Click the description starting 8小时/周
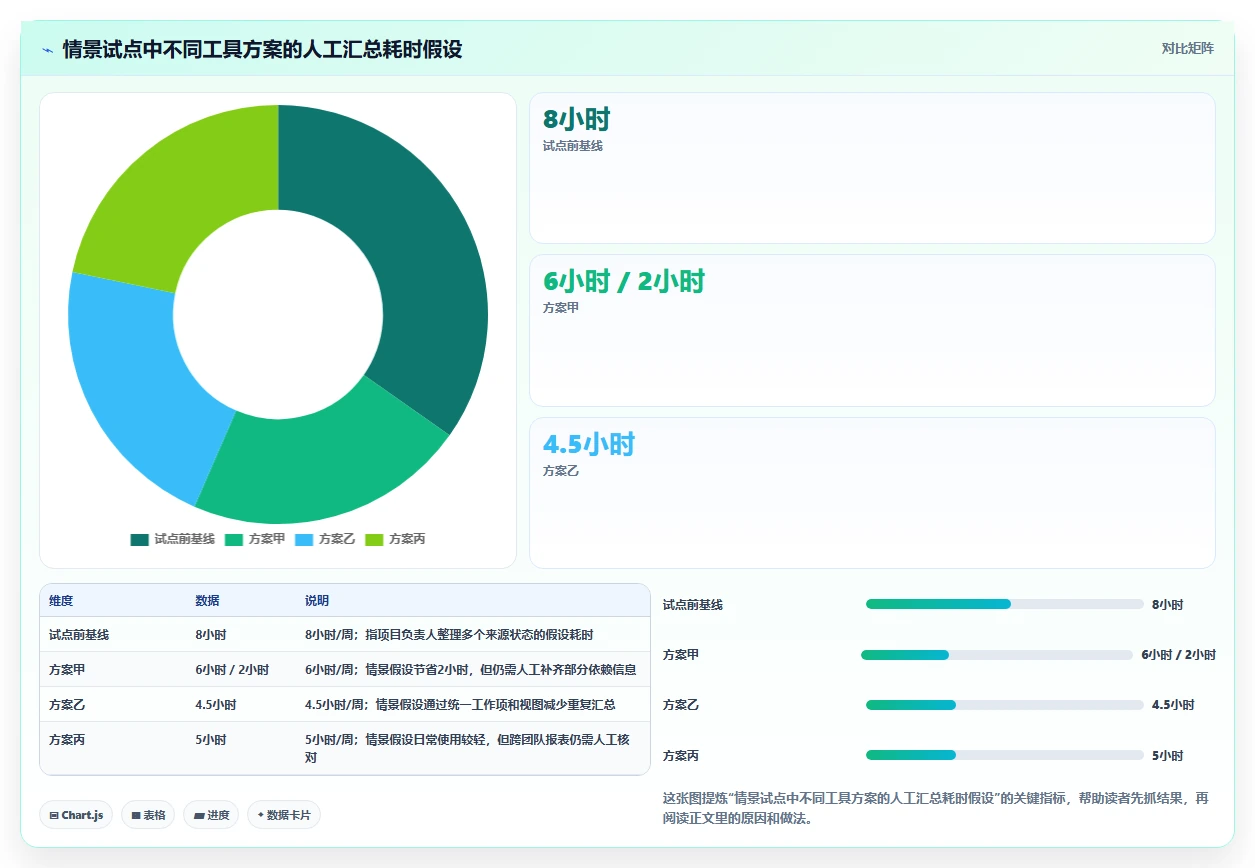 coord(449,635)
